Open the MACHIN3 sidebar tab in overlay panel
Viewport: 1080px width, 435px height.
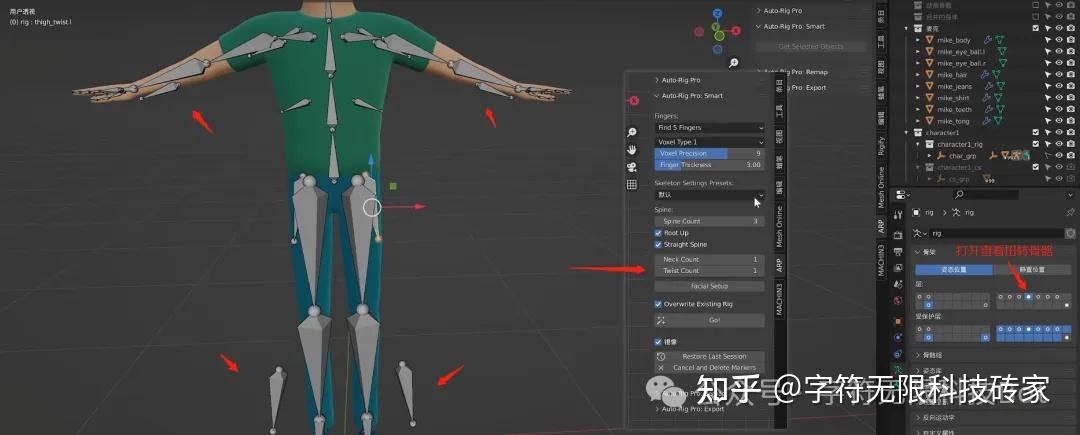click(779, 299)
